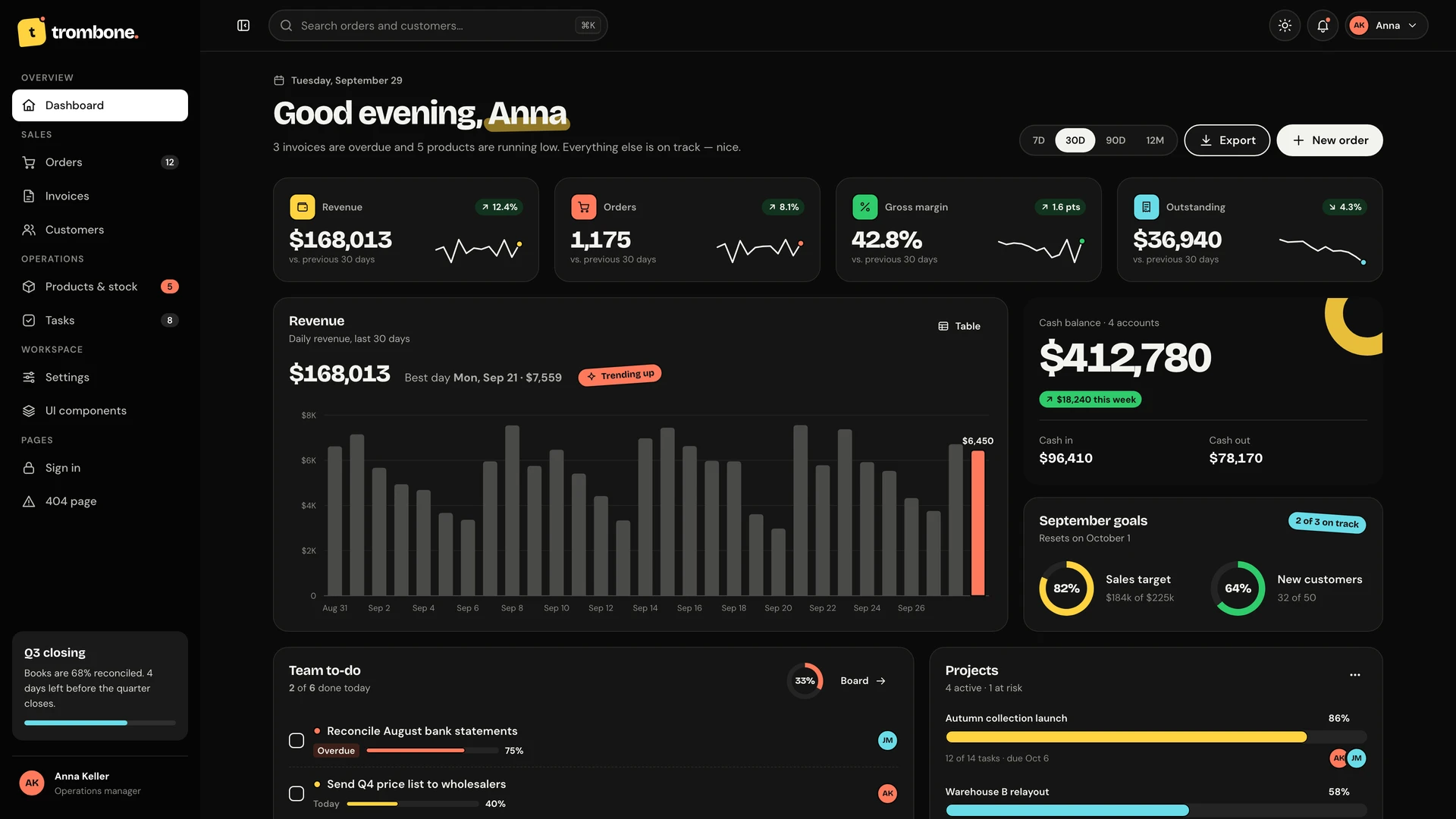Click the Trending up badge
Viewport: 1456px width, 819px height.
(x=620, y=375)
